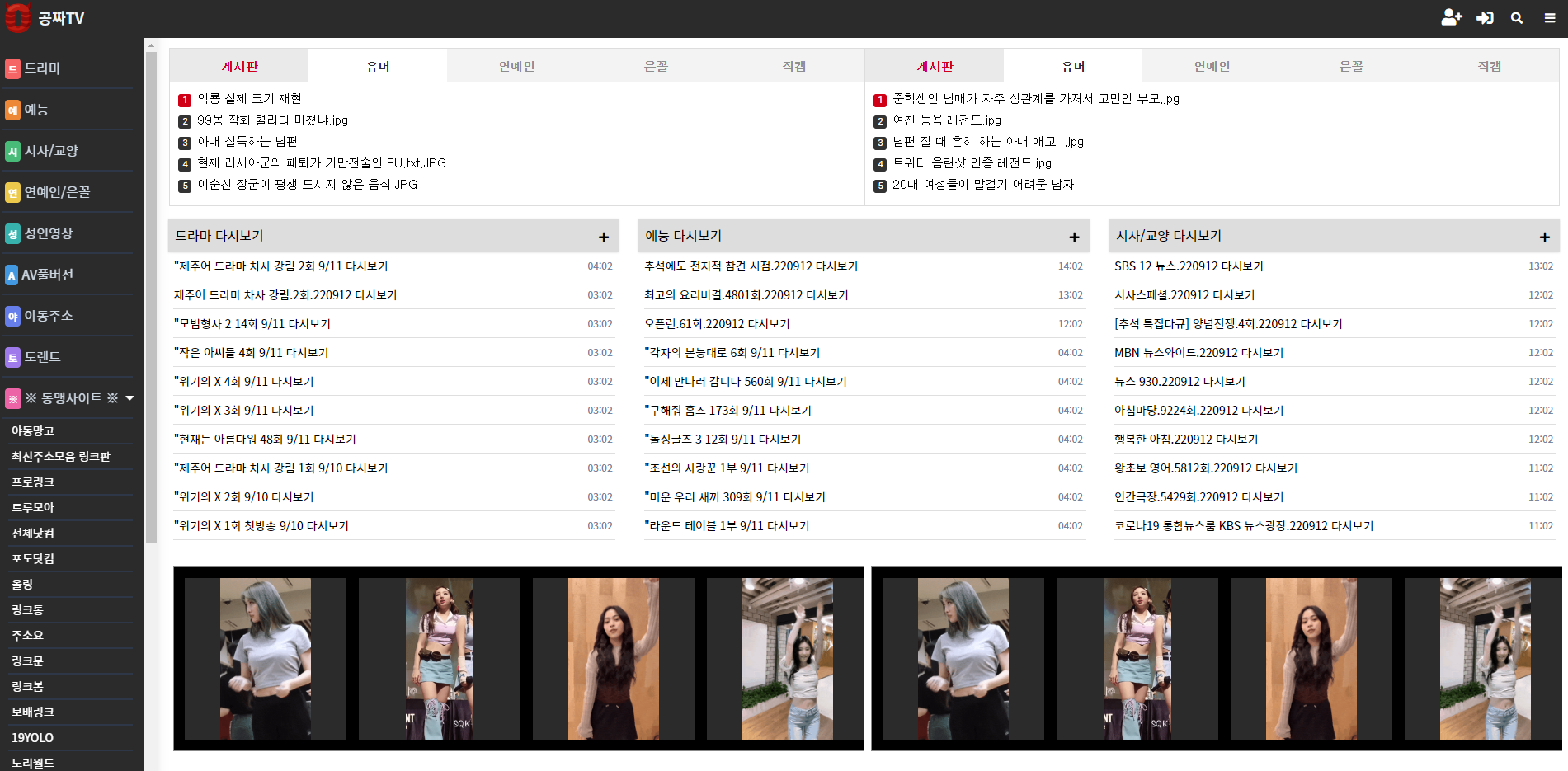Image resolution: width=1568 pixels, height=771 pixels.
Task: Expand 드라마 다시보기 with plus button
Action: [x=604, y=237]
